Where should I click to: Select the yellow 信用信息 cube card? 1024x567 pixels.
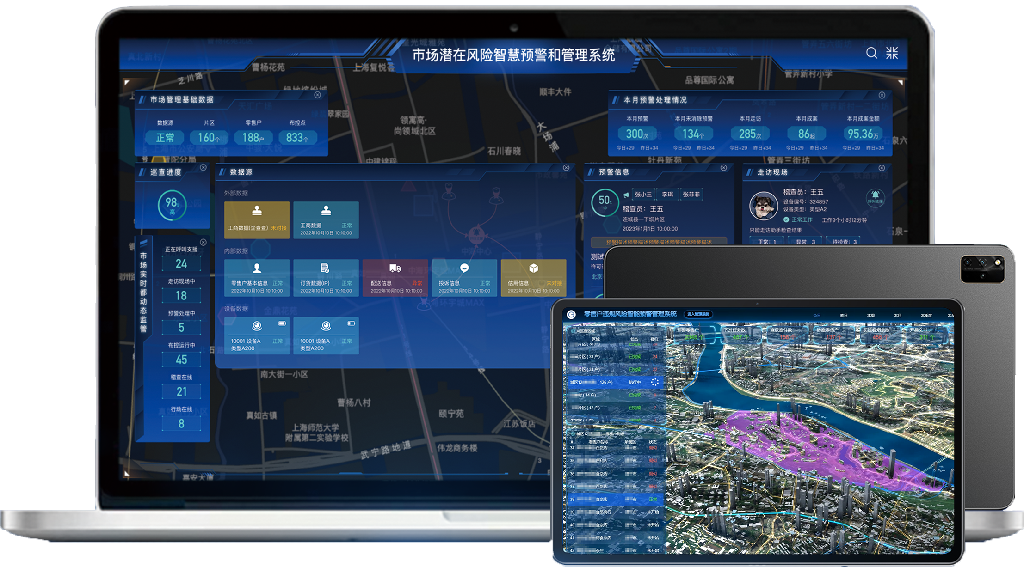coord(532,277)
